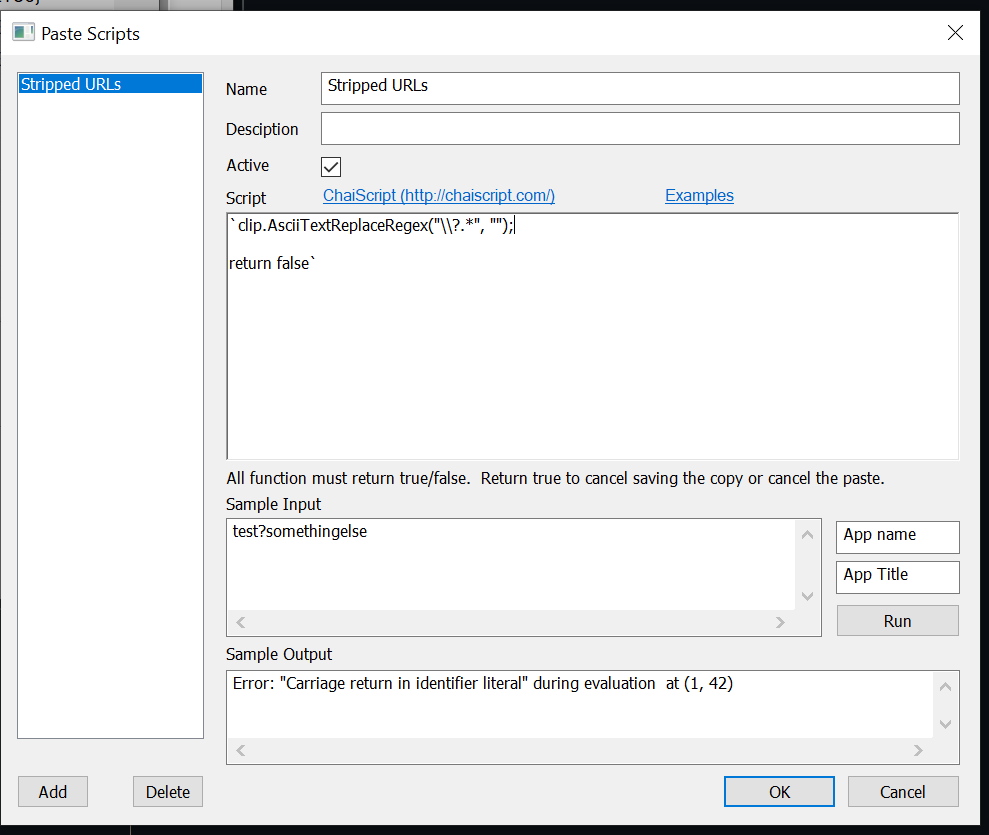Click 'test?somethingelse' sample input text
Screen dimensions: 989x835
tap(300, 532)
